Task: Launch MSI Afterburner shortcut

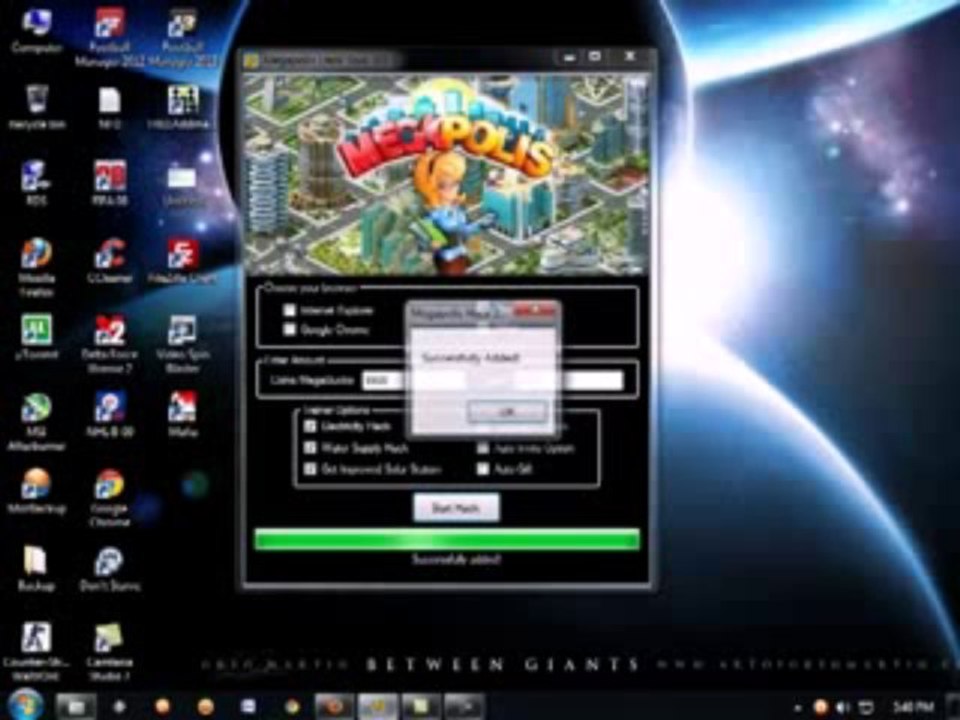Action: 37,421
